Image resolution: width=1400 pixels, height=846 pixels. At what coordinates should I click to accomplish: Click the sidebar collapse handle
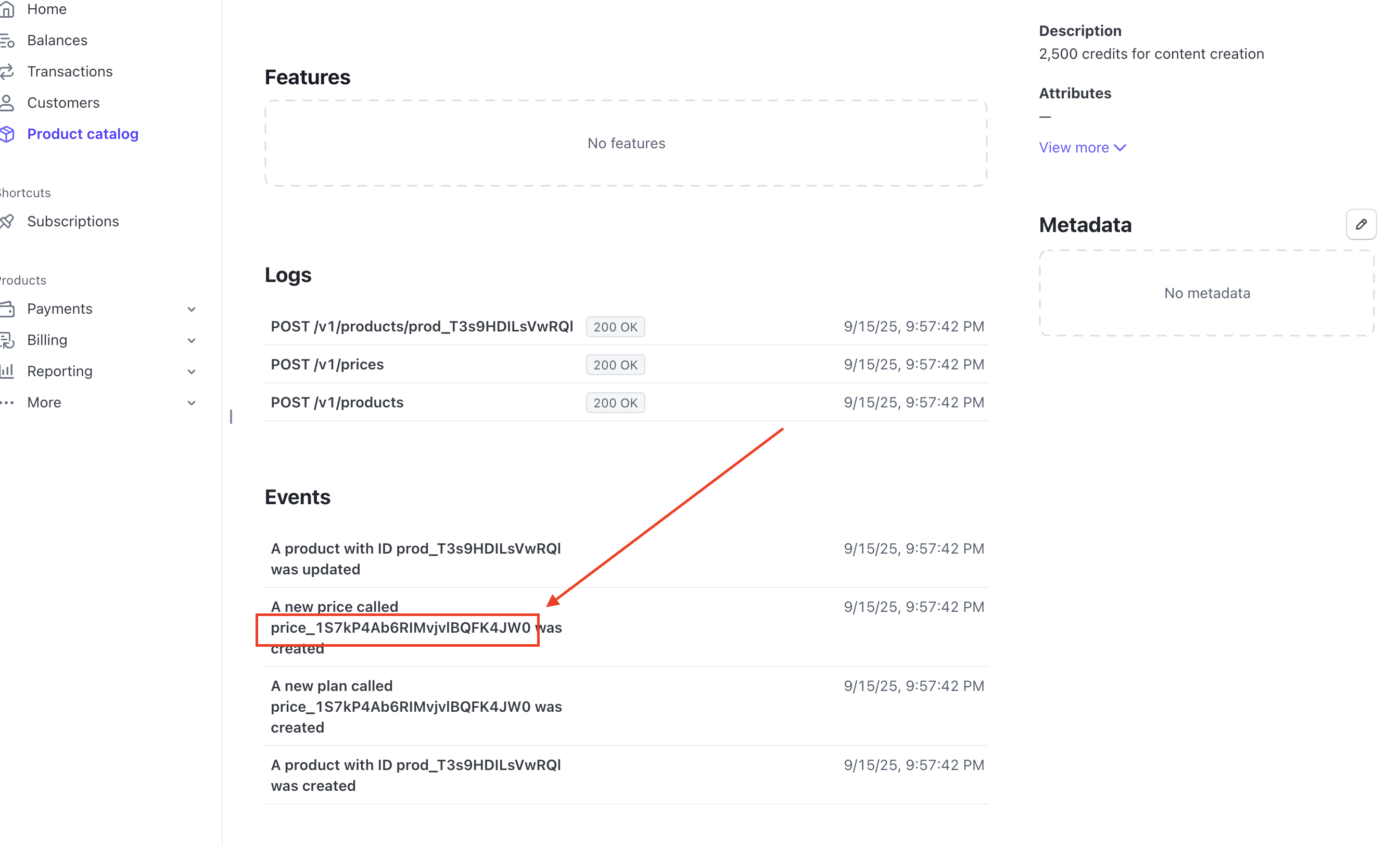[231, 417]
